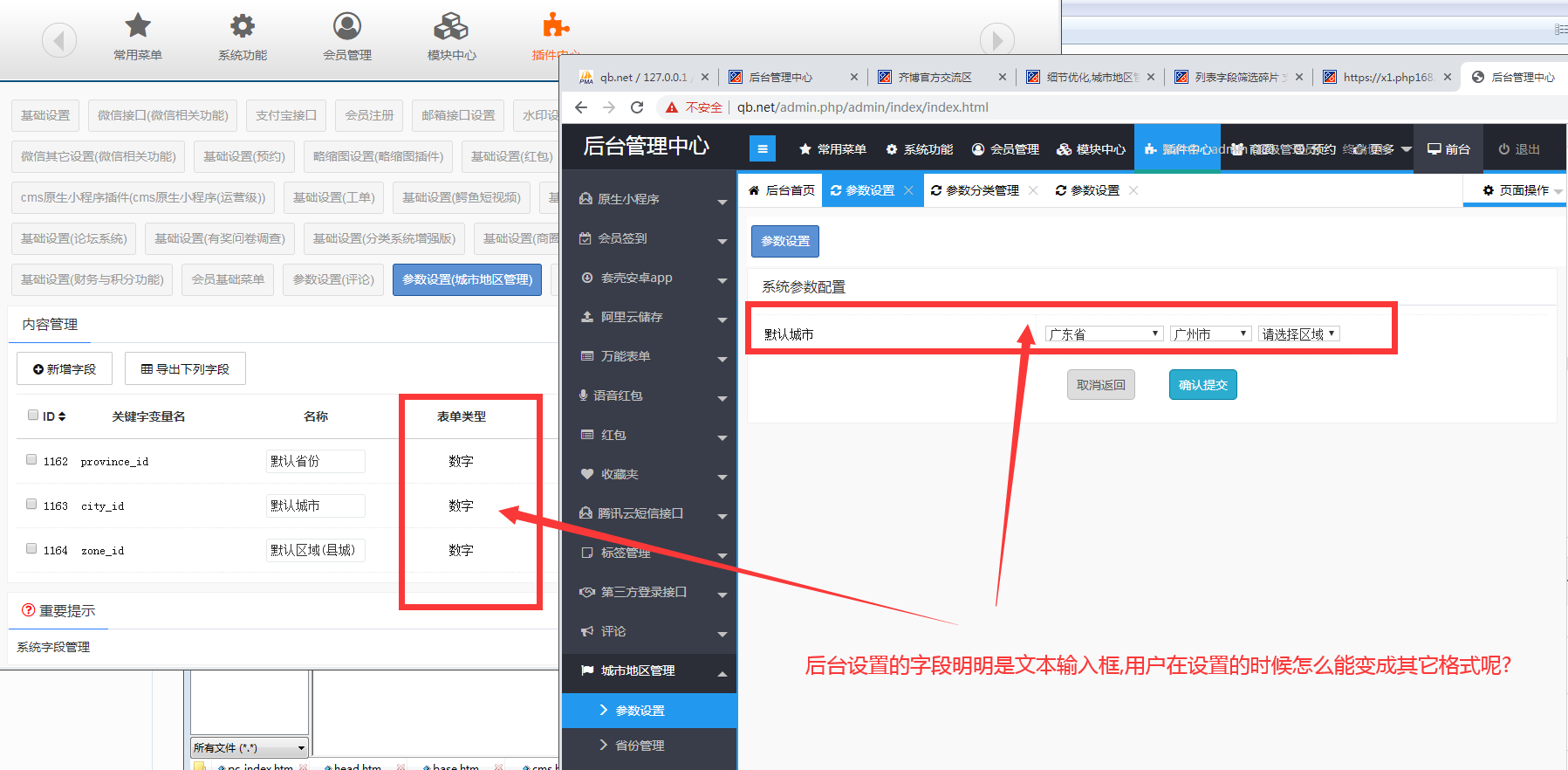The height and width of the screenshot is (770, 1568).
Task: Tick the checkbox for row 1164 zone_id
Action: (31, 549)
